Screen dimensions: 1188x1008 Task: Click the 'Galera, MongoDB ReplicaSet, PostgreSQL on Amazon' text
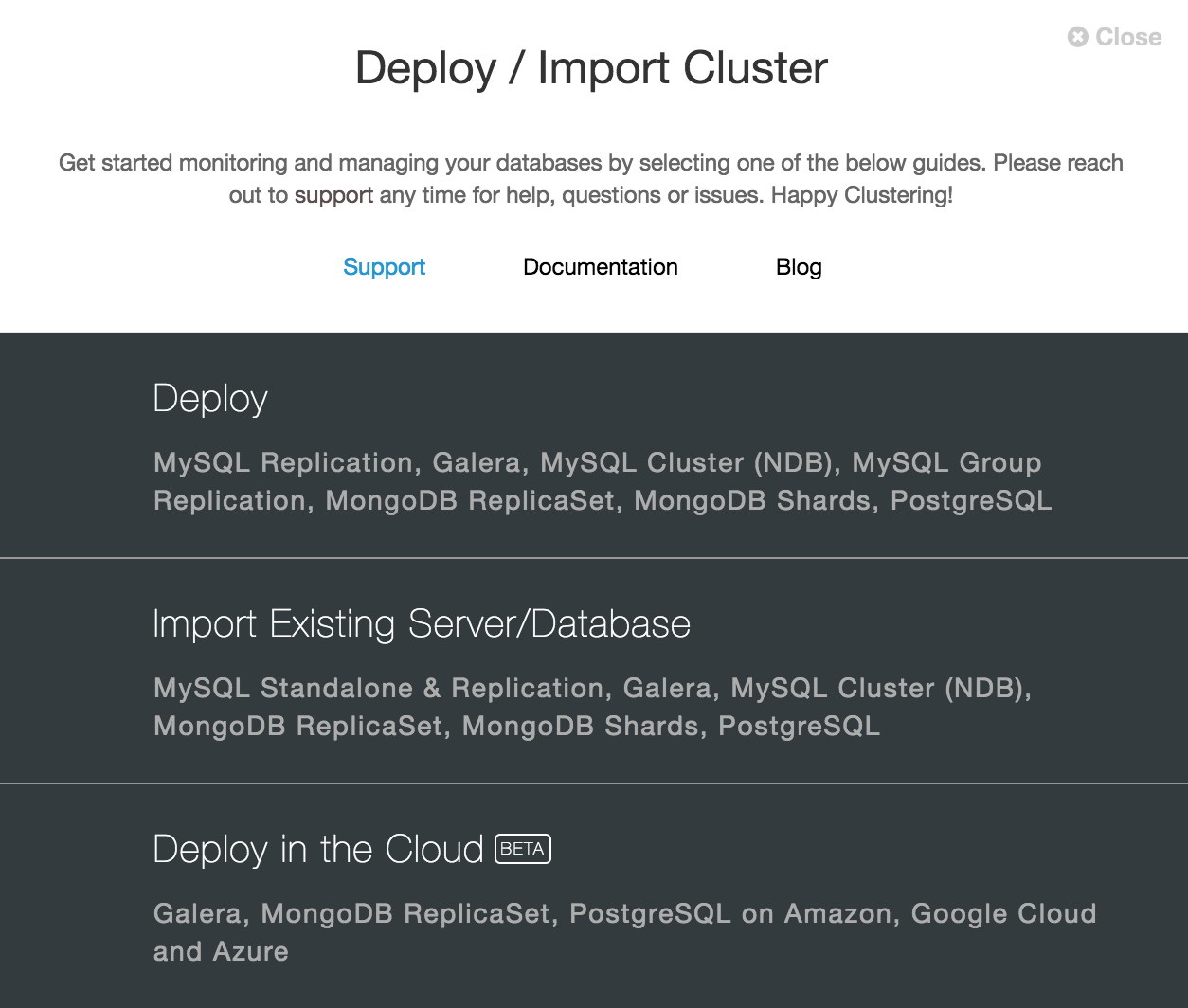click(x=624, y=932)
